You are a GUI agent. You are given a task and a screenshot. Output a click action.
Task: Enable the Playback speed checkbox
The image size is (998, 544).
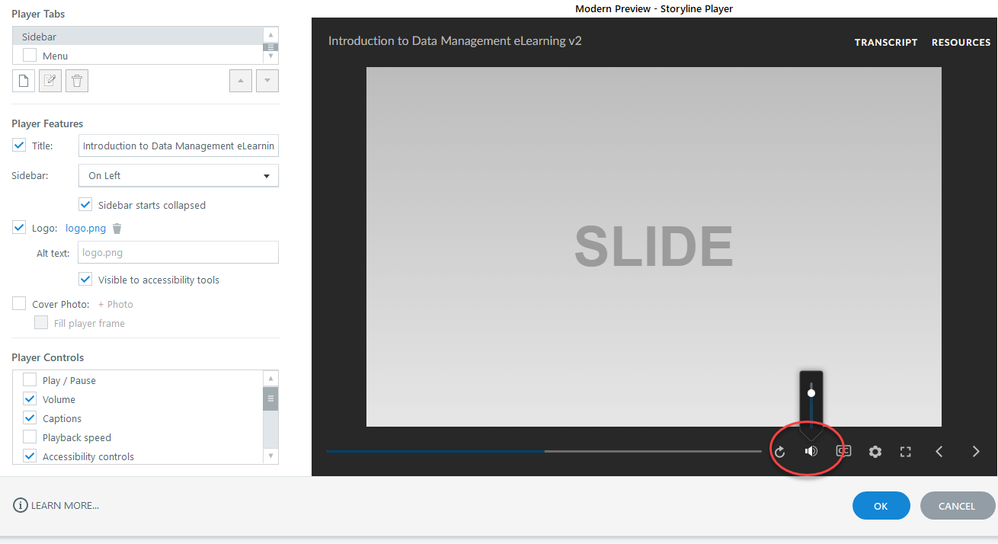29,437
